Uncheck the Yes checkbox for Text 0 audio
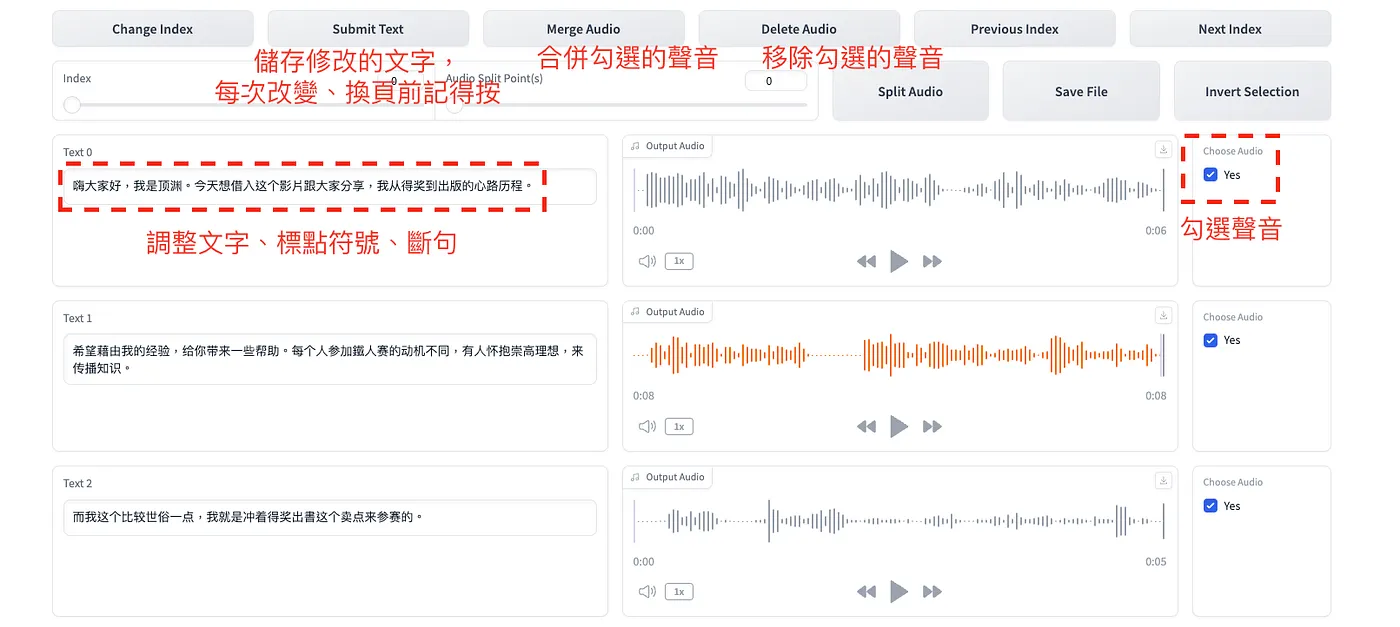The image size is (1400, 627). pos(1211,175)
